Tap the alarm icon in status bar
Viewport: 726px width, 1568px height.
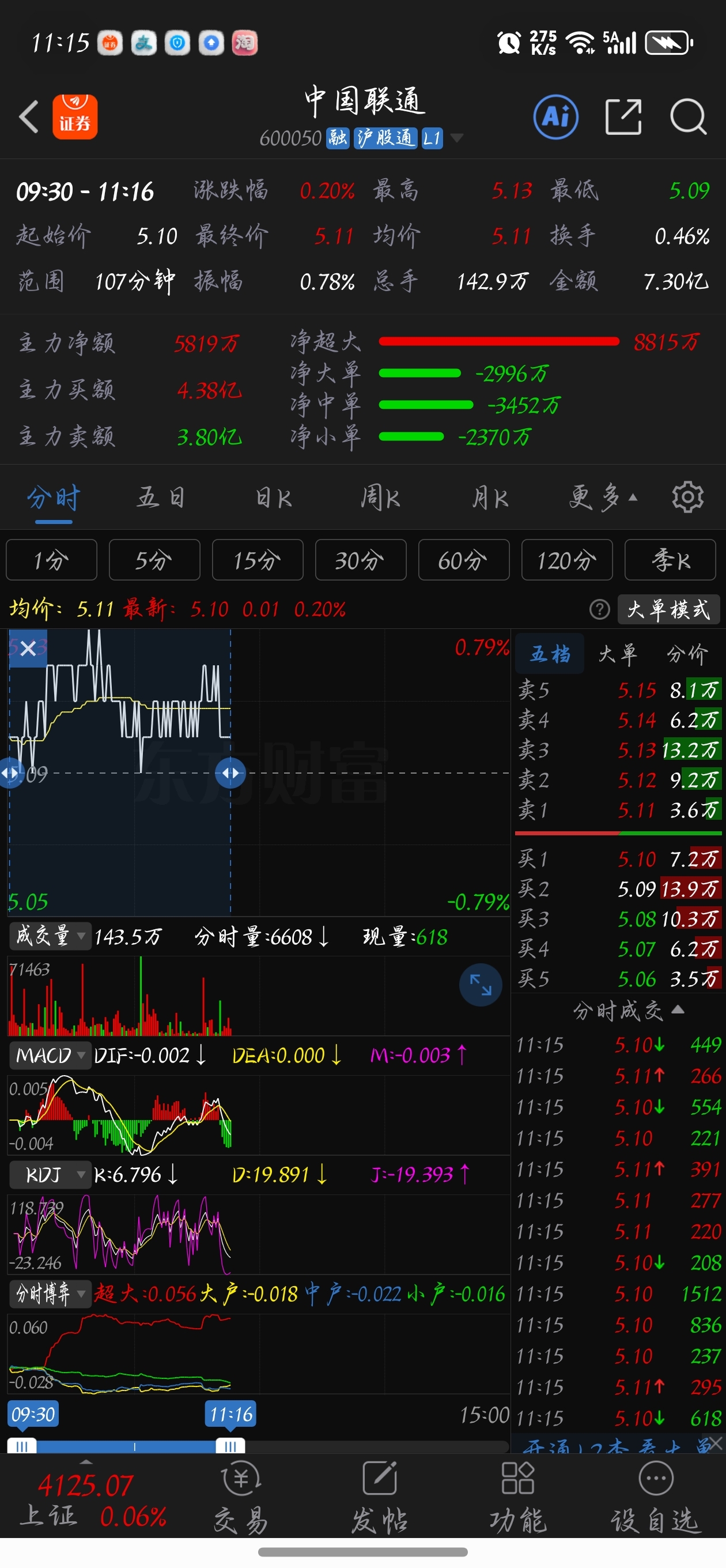pyautogui.click(x=509, y=43)
